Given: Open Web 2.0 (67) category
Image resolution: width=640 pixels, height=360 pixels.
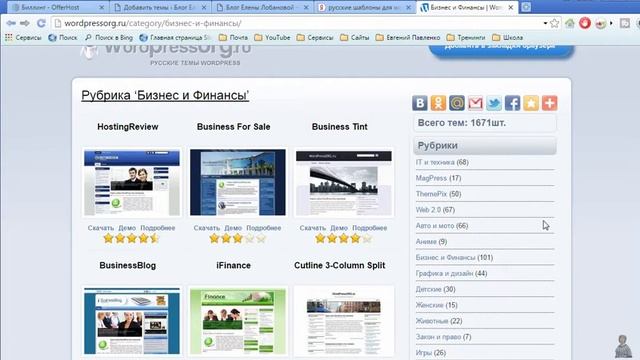Looking at the screenshot, I should coord(435,210).
